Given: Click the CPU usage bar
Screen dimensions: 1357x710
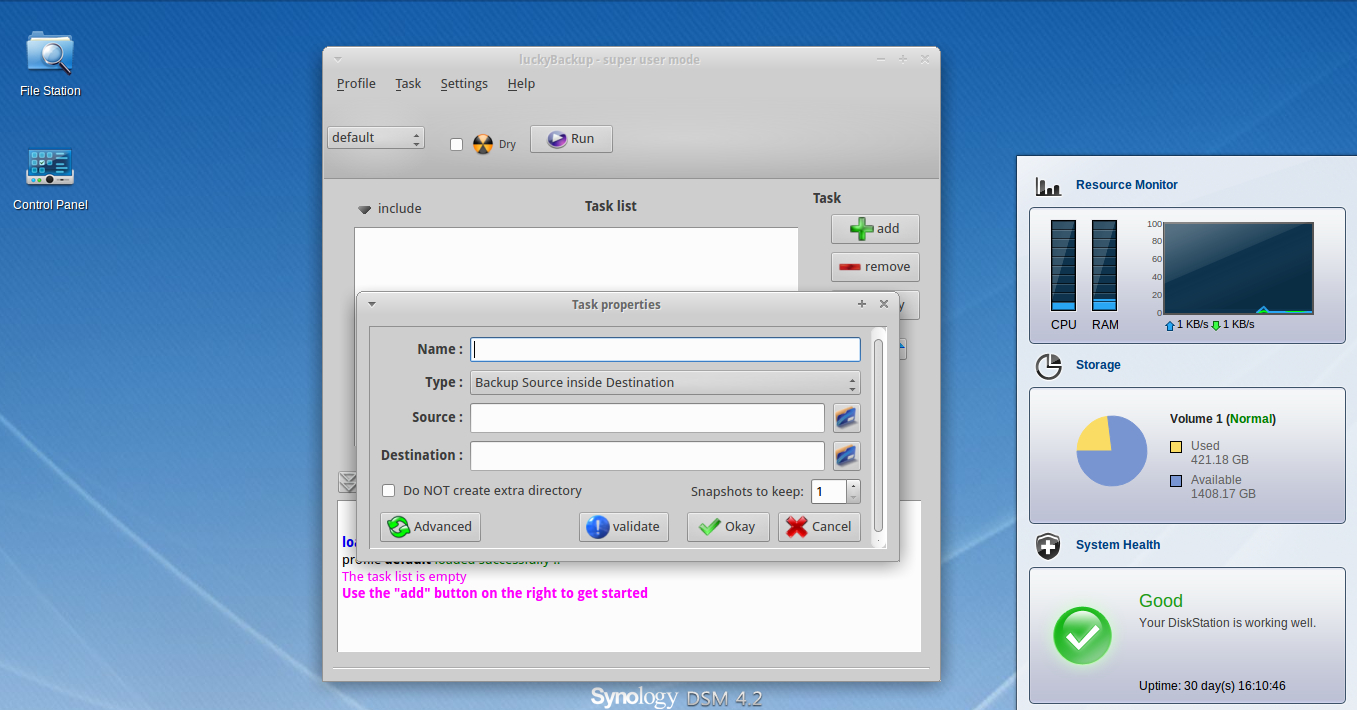Looking at the screenshot, I should pos(1063,265).
